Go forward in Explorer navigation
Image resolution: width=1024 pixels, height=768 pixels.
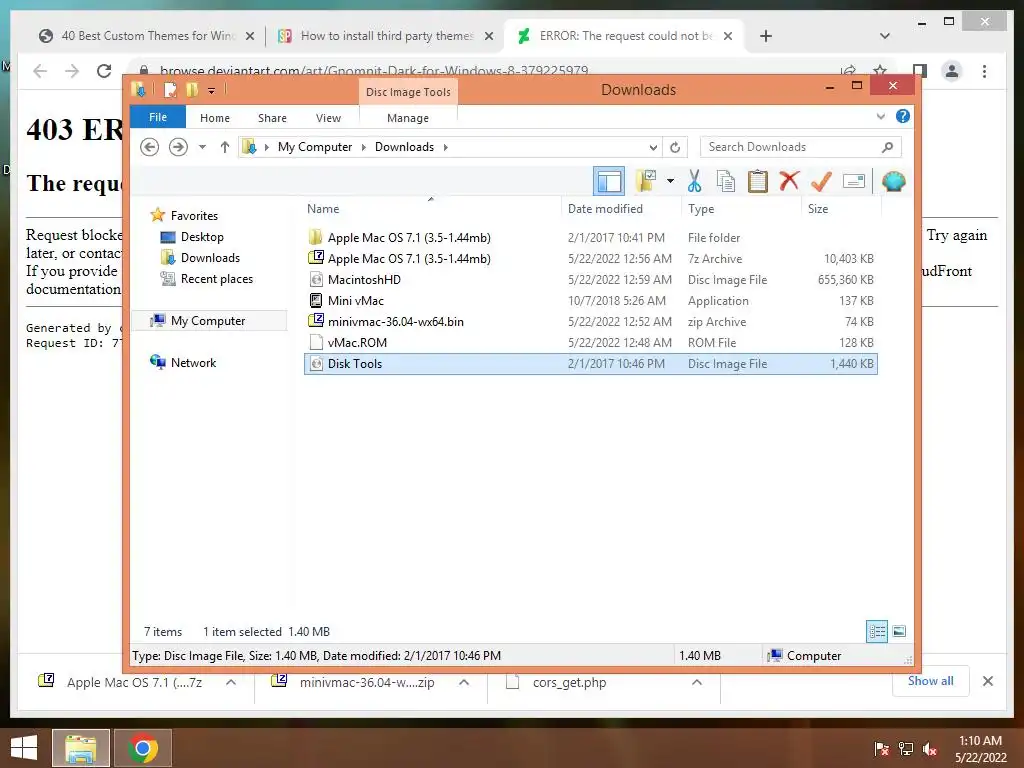178,147
